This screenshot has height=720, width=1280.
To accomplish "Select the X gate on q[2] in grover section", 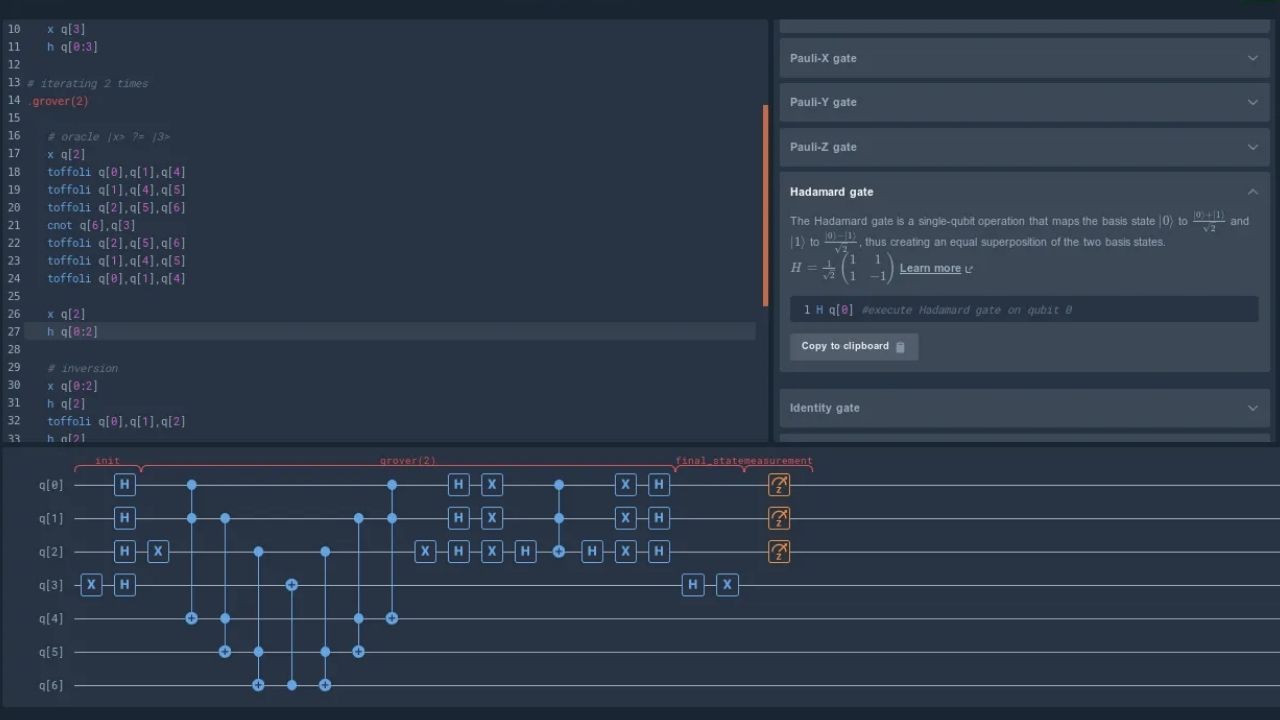I will coord(425,551).
